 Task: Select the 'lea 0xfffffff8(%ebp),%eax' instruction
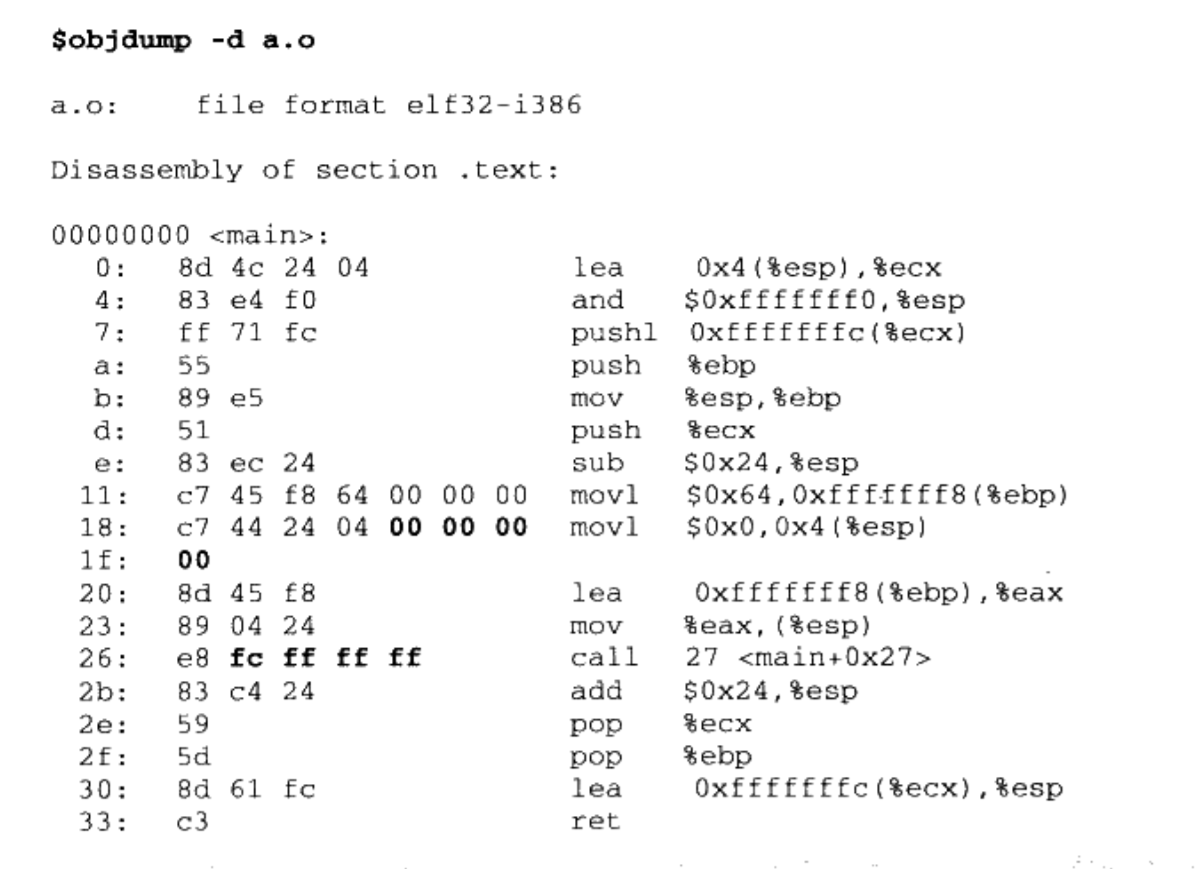(x=817, y=593)
